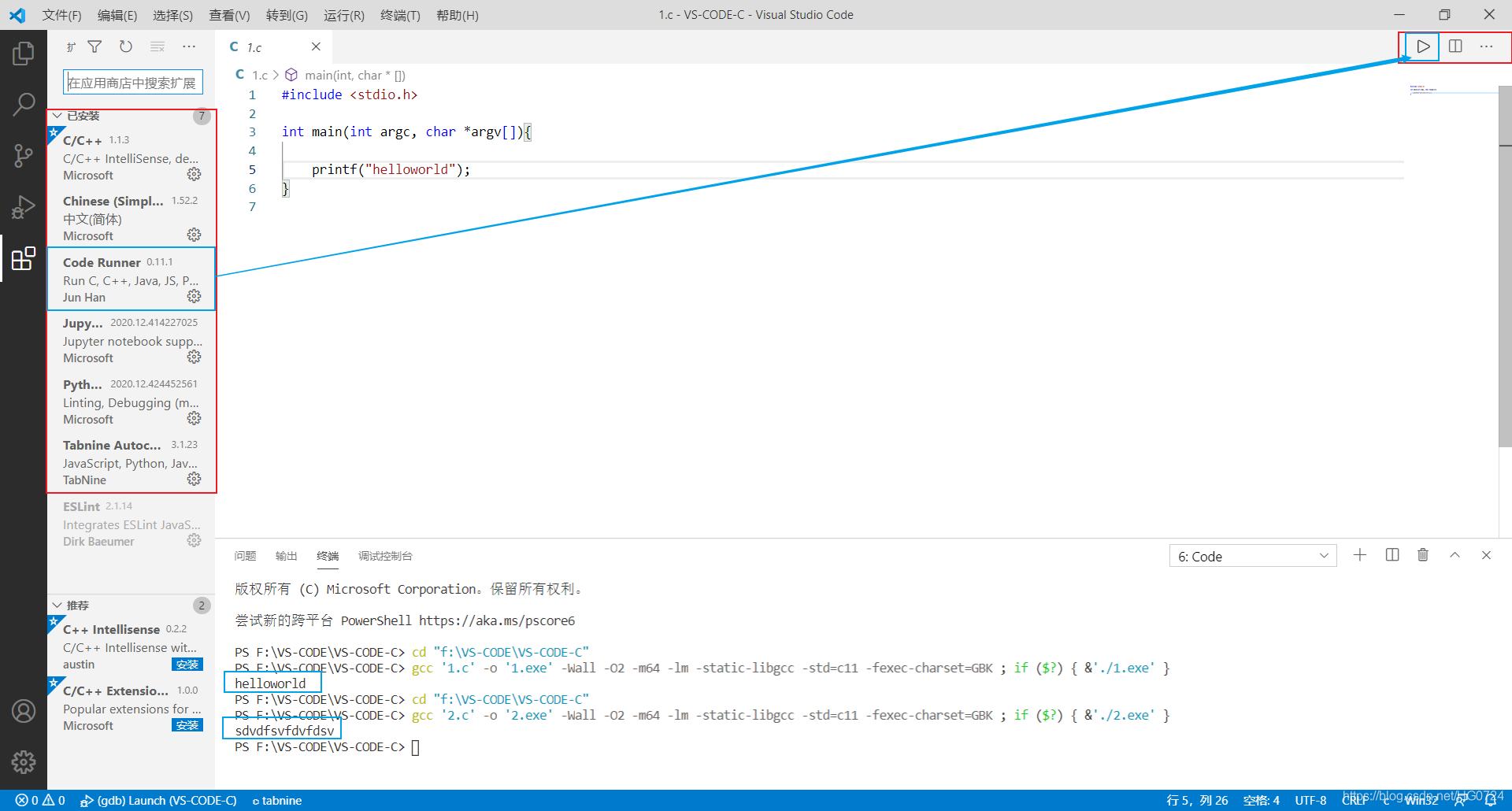Click errors and warnings status item

coord(39,800)
